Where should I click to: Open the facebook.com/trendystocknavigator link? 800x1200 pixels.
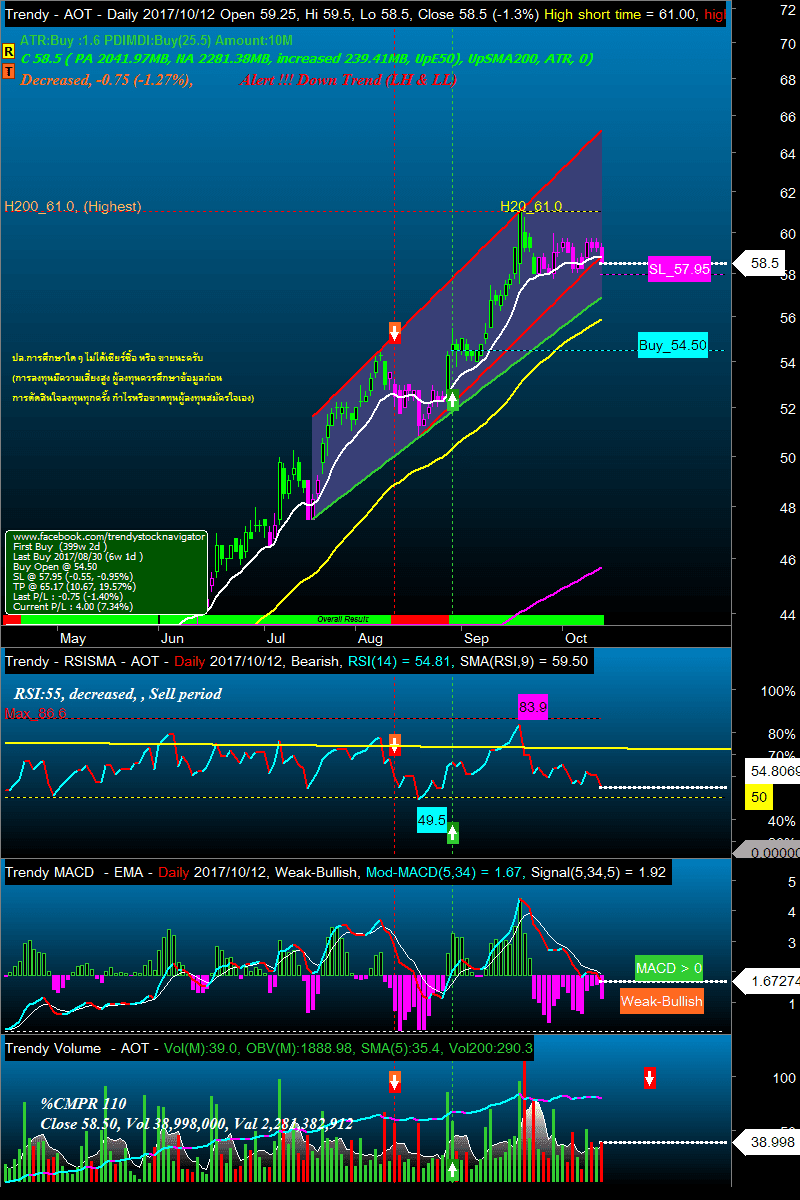point(107,536)
